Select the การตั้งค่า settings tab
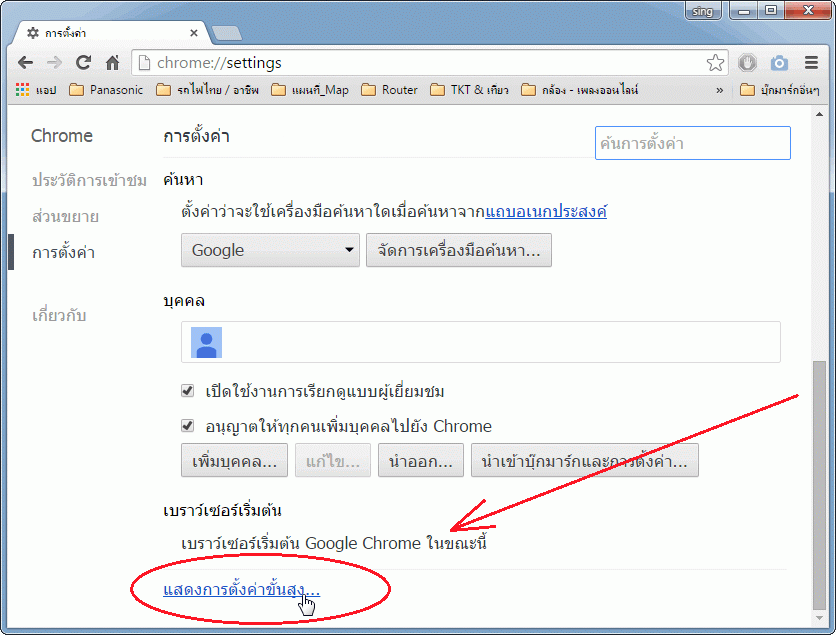836x635 pixels. (x=112, y=33)
